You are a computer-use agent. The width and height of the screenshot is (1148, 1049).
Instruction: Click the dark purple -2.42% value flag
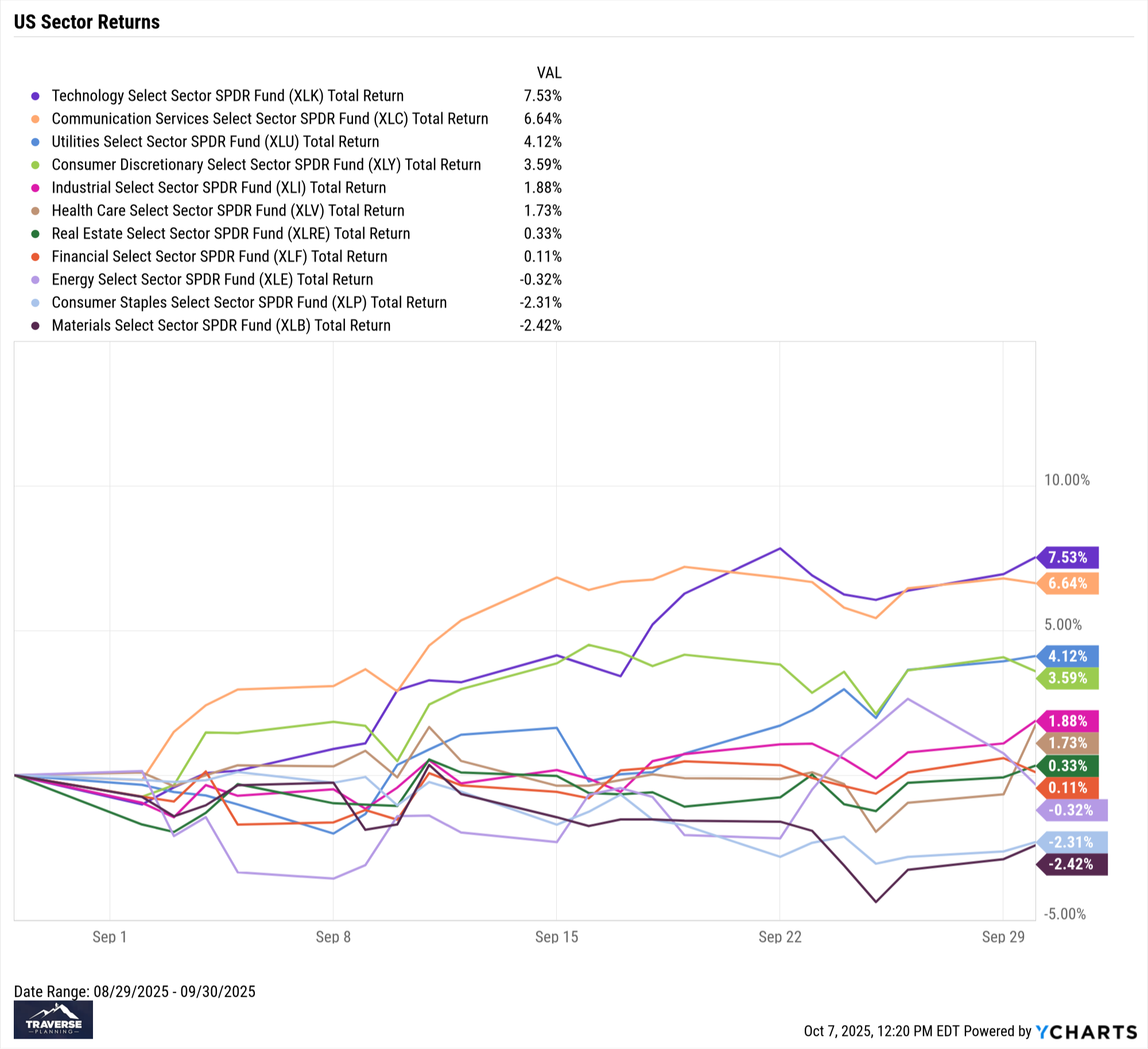pyautogui.click(x=1071, y=864)
